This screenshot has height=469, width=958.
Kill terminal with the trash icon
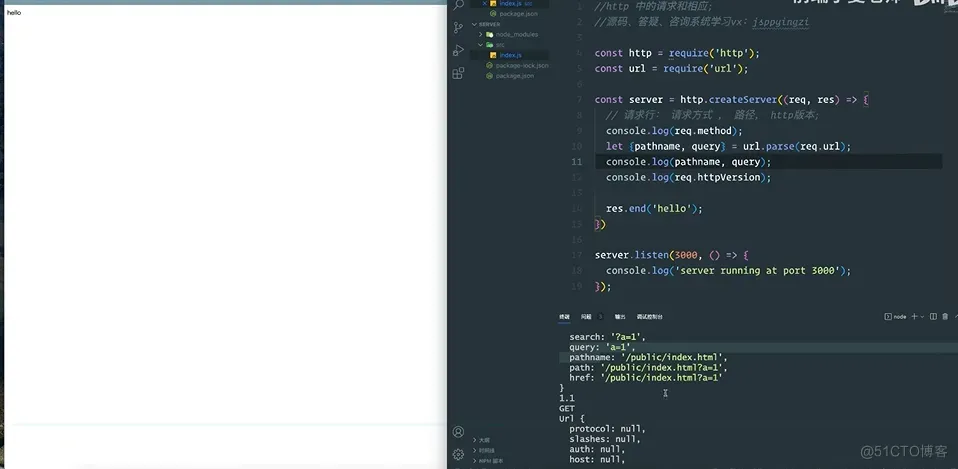(945, 316)
